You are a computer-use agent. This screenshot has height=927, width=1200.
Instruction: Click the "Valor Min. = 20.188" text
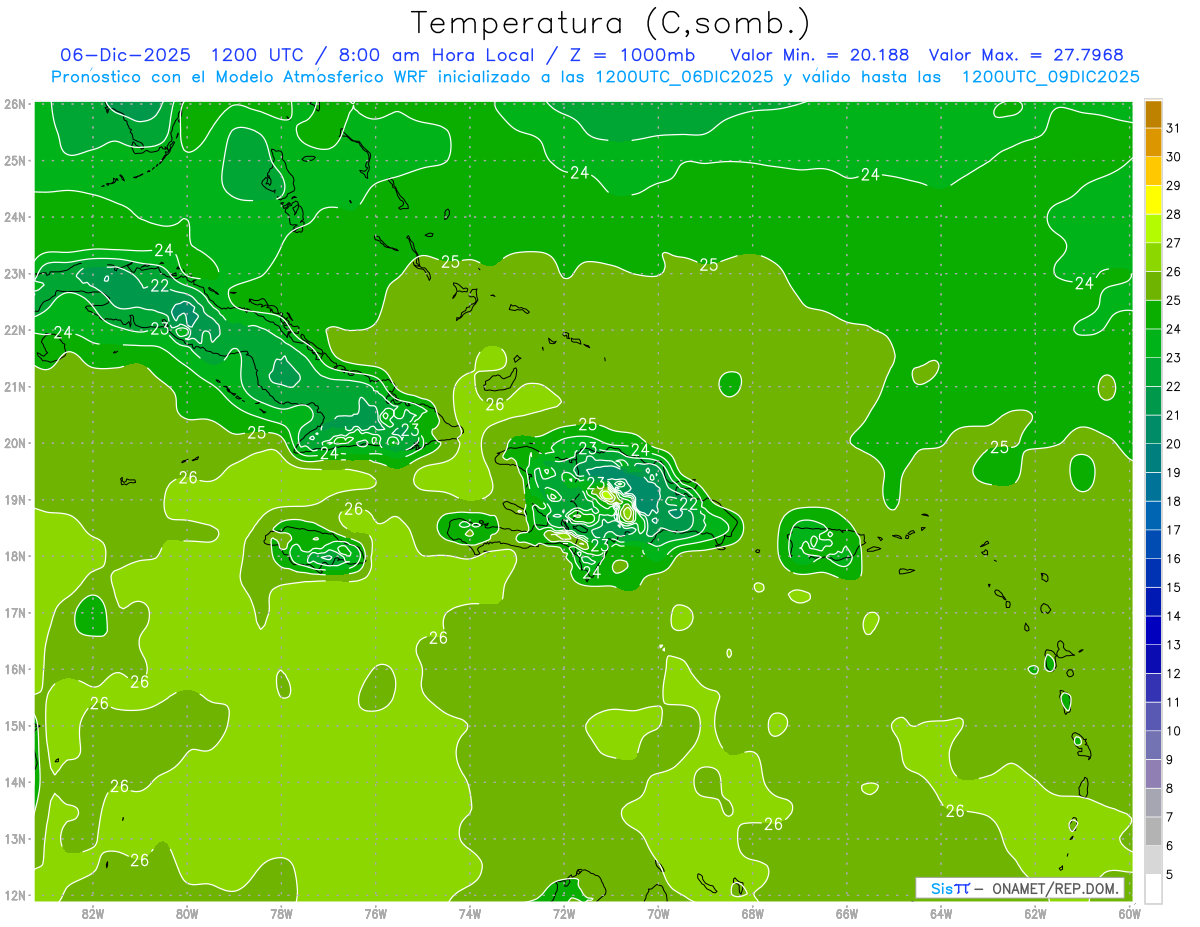coord(820,54)
